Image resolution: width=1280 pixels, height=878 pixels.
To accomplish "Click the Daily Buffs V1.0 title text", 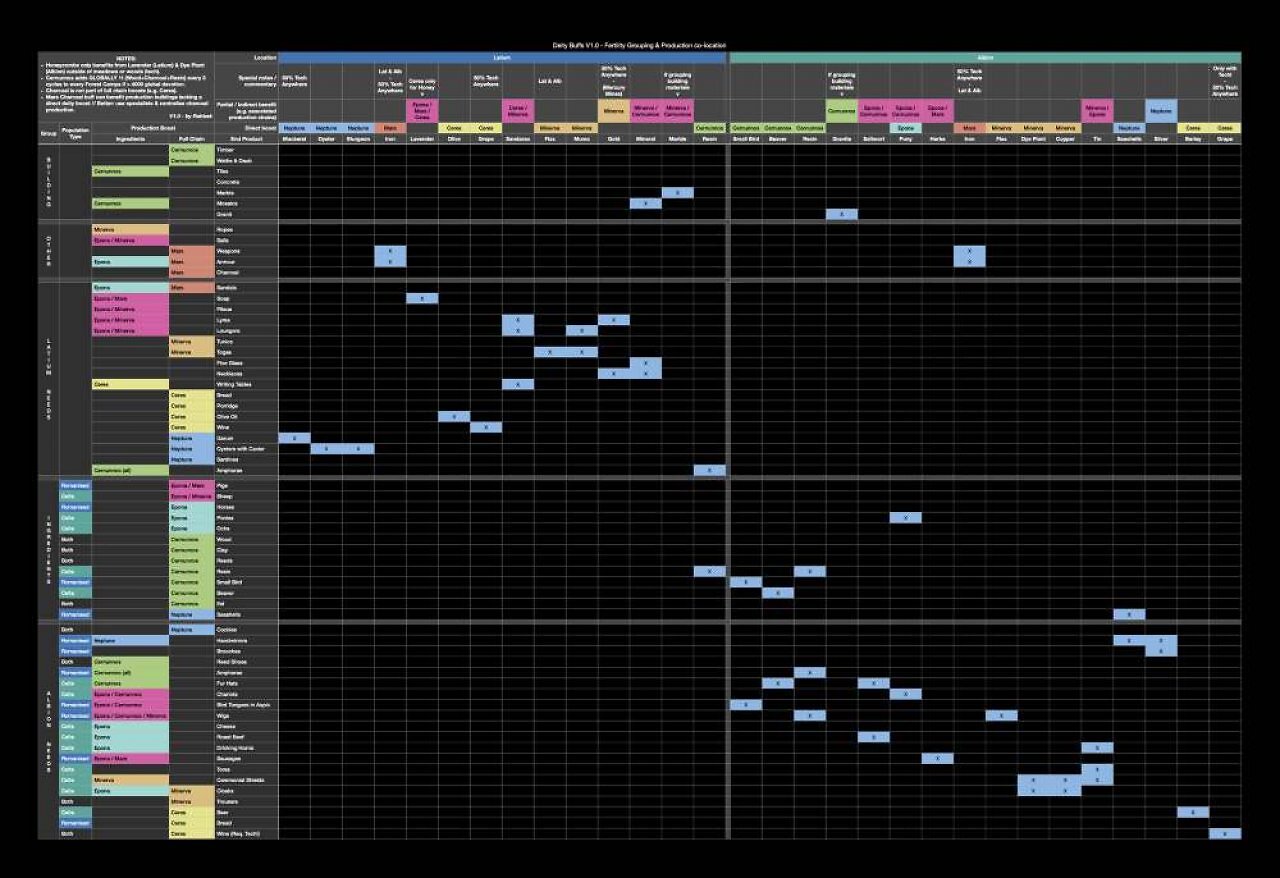I will pos(640,45).
